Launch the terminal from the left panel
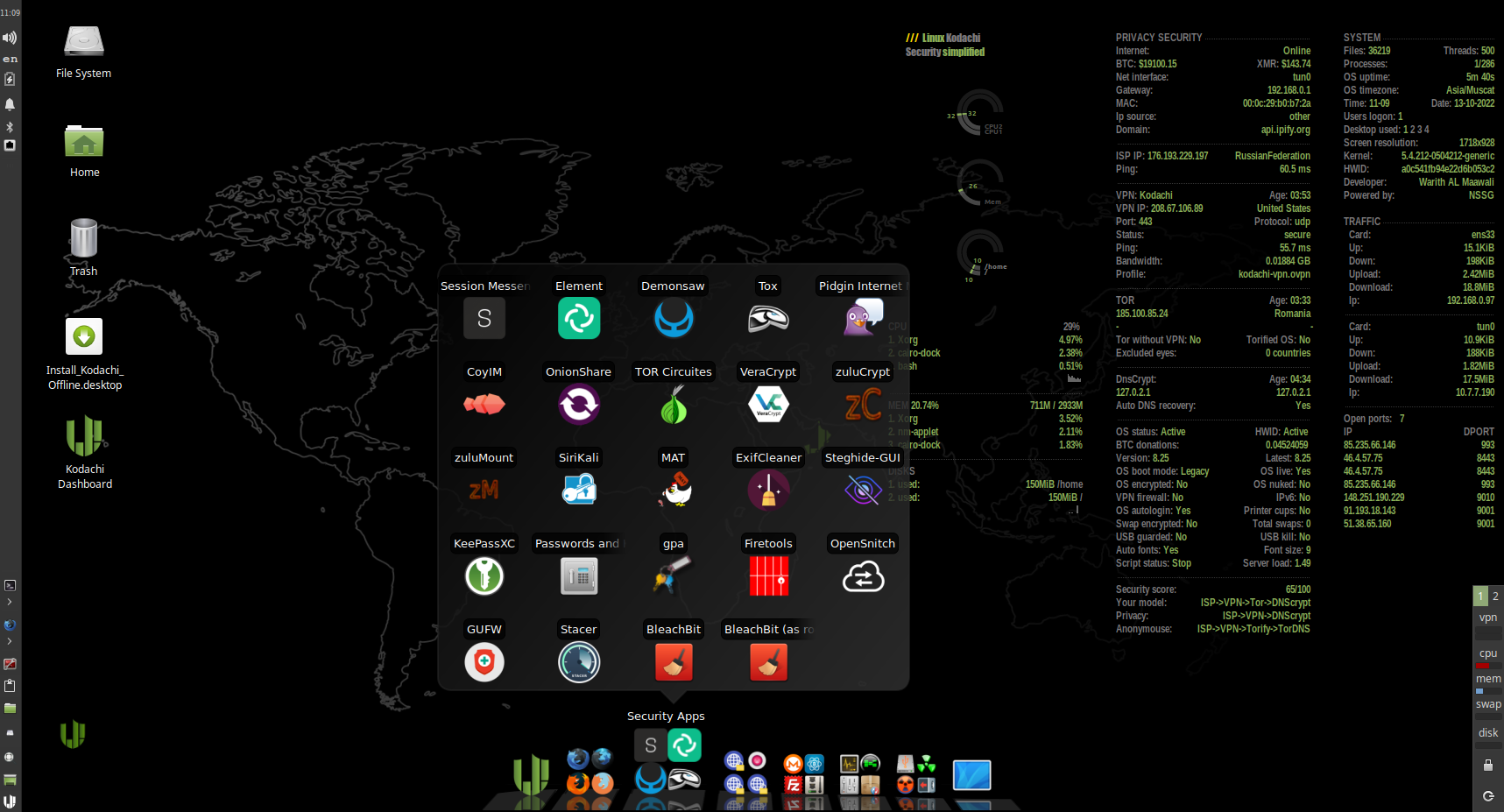This screenshot has height=812, width=1504. tap(10, 585)
